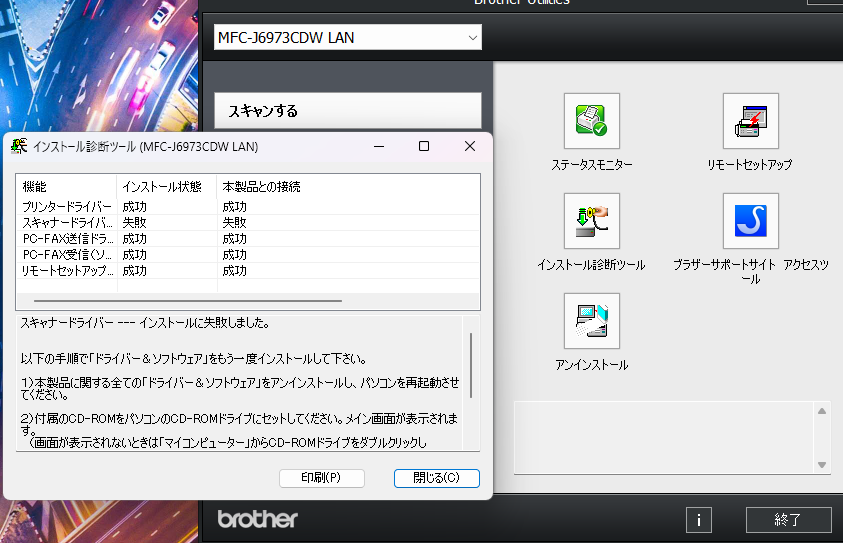Click the 終了 button in Brother Utilities
Image resolution: width=843 pixels, height=543 pixels.
788,520
